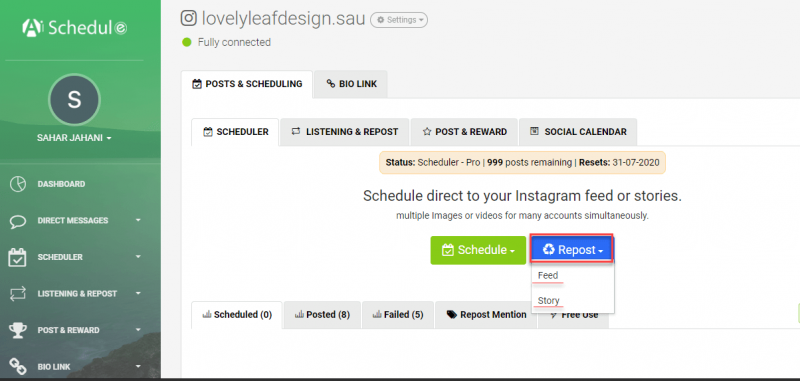Click the Scheduler calendar icon in sidebar
The image size is (800, 381).
(18, 257)
